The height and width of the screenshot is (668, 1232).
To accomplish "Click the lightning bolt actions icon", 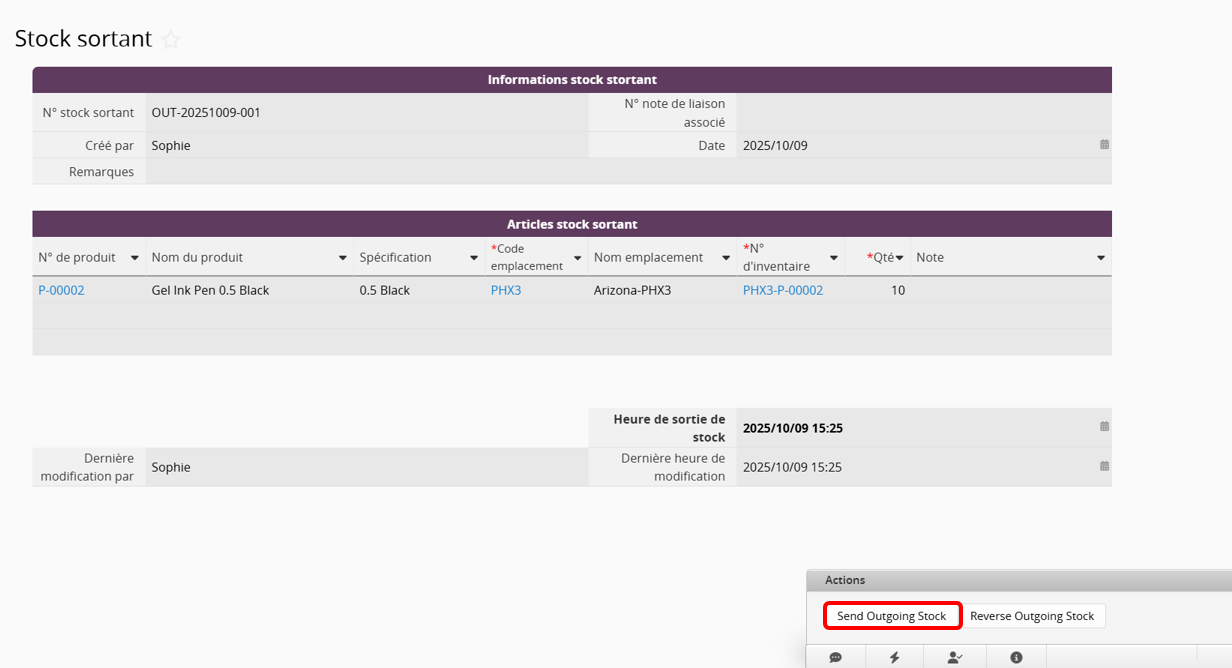I will [x=895, y=657].
